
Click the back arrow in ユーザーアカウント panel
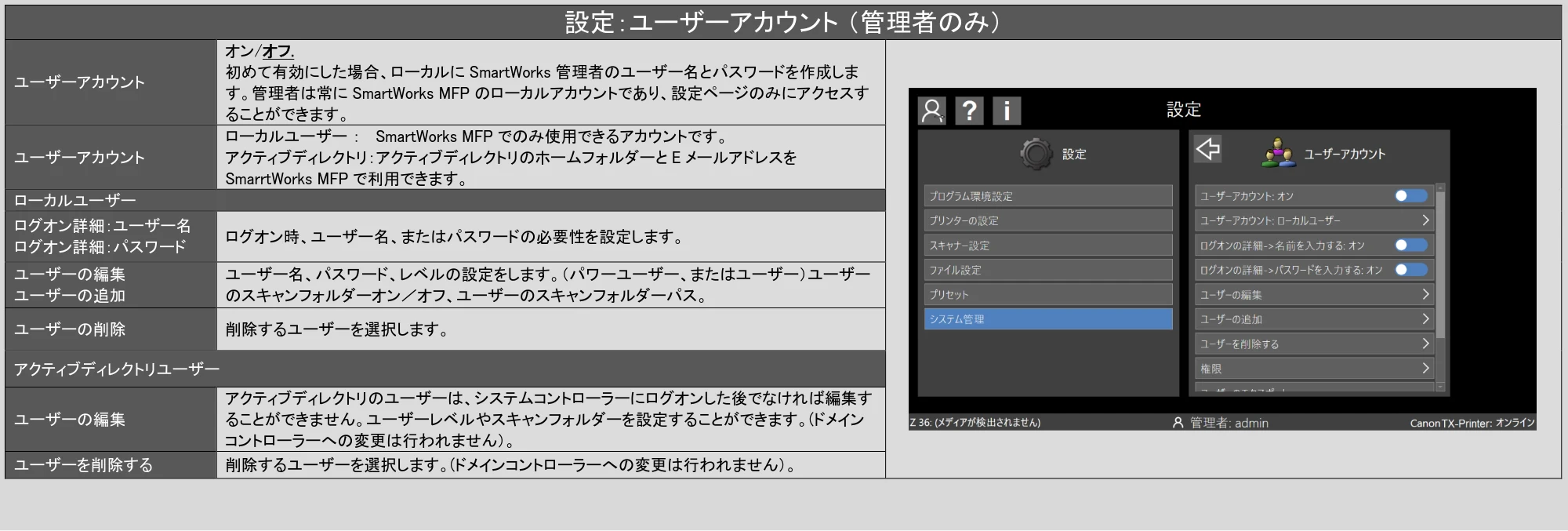[1208, 148]
